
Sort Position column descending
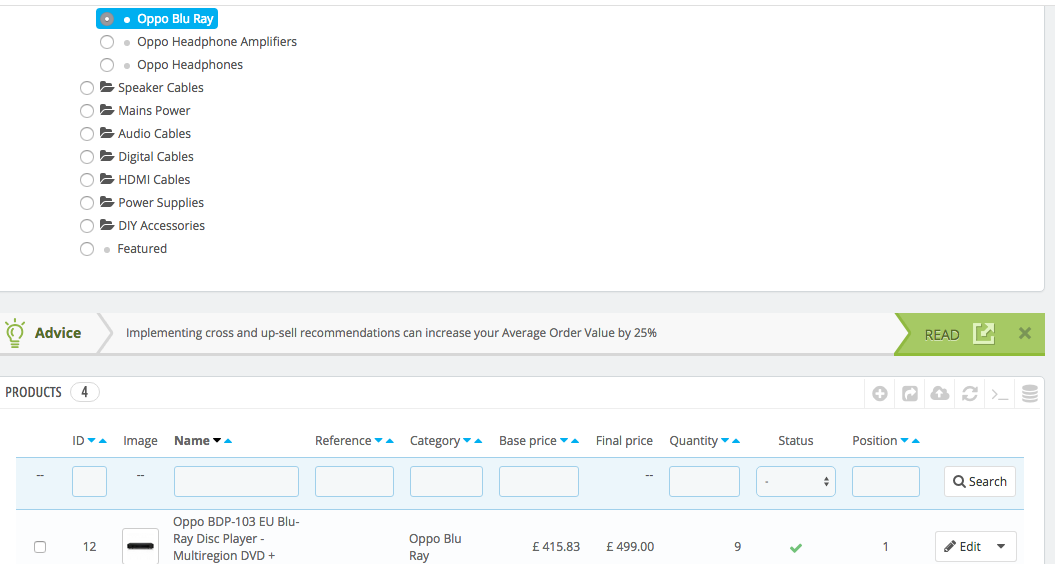point(904,441)
